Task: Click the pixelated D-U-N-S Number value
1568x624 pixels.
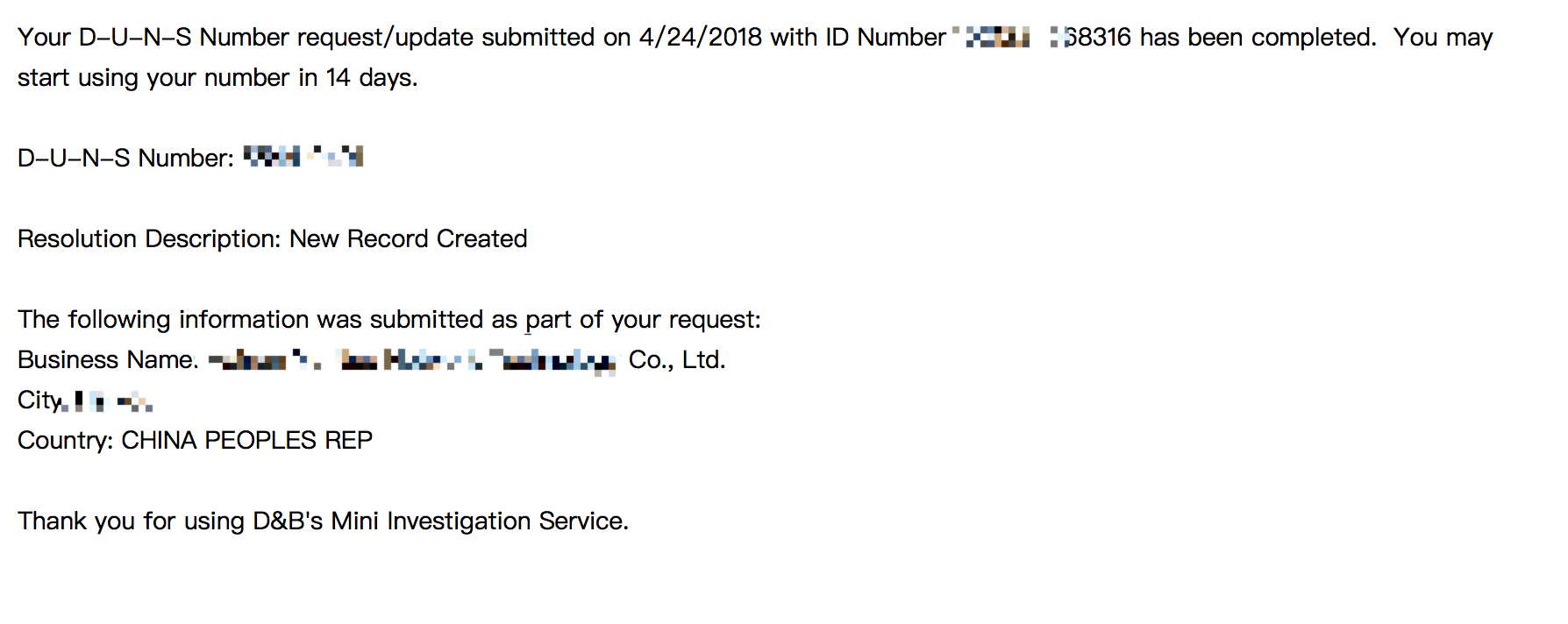Action: [303, 157]
